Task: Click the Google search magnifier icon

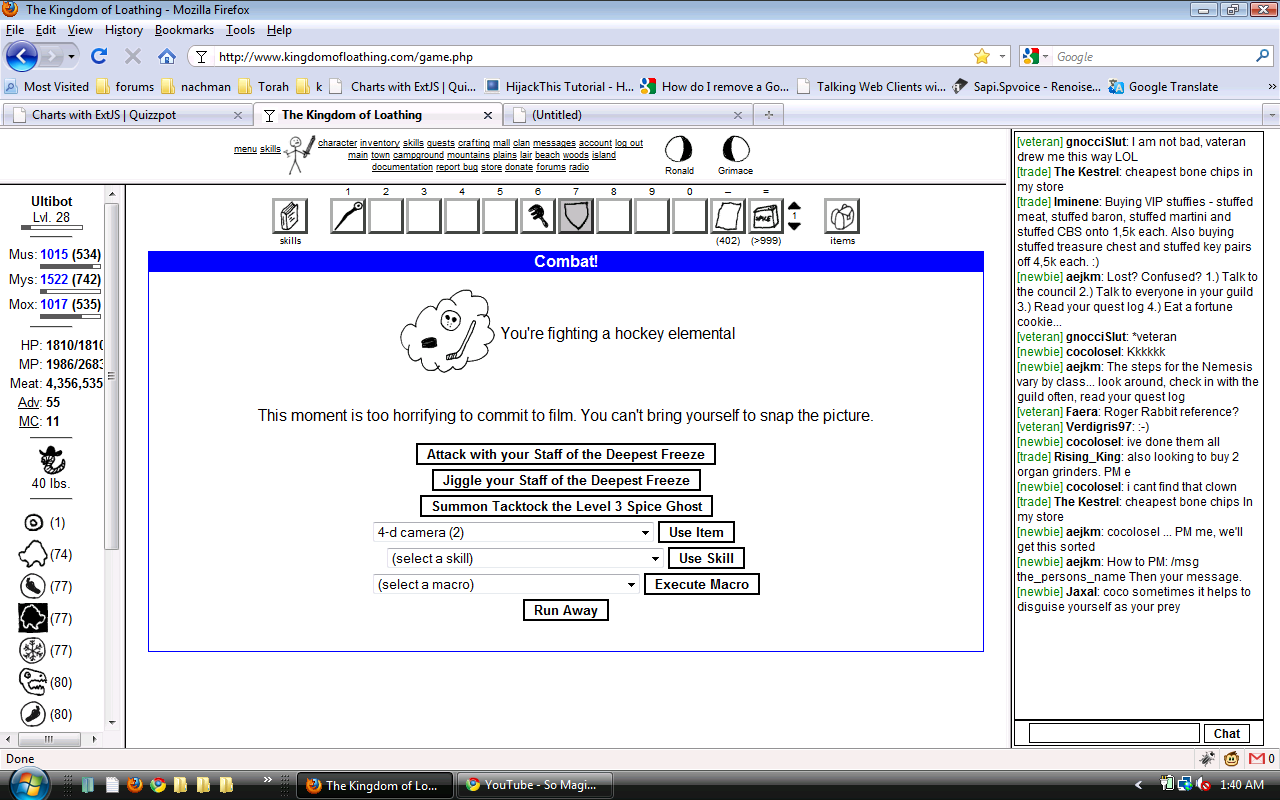Action: pyautogui.click(x=1263, y=56)
